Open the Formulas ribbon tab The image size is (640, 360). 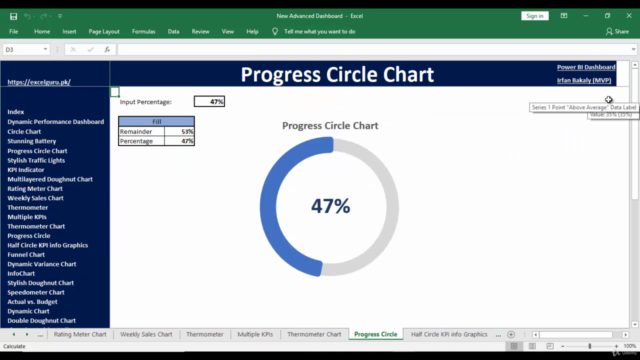(143, 31)
